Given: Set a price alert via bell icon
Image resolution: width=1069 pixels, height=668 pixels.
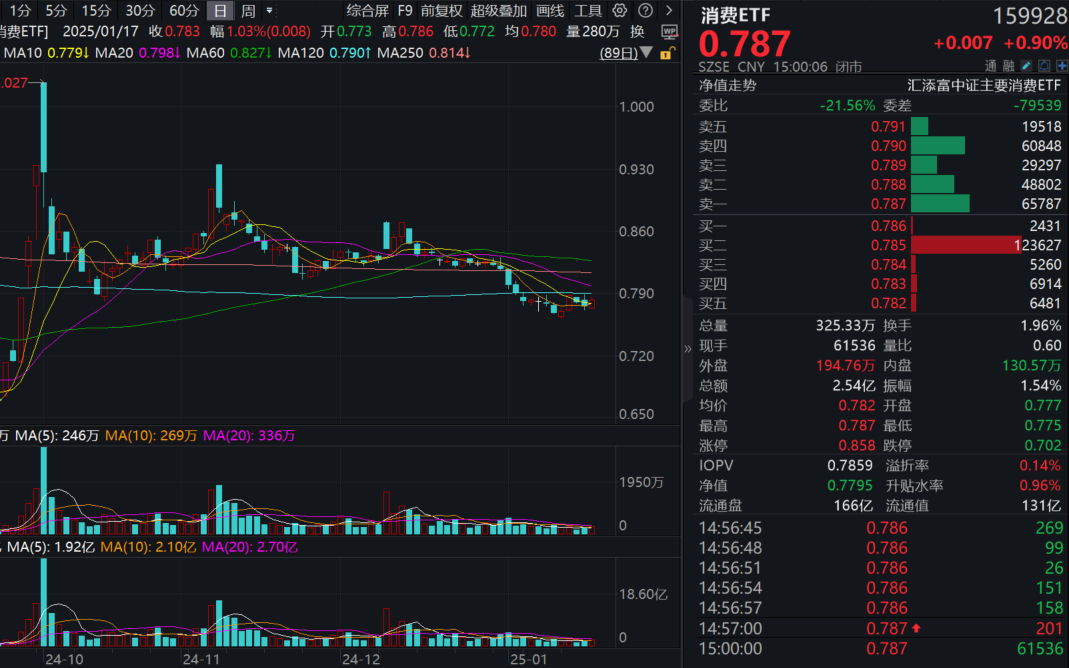Looking at the screenshot, I should pos(1043,65).
